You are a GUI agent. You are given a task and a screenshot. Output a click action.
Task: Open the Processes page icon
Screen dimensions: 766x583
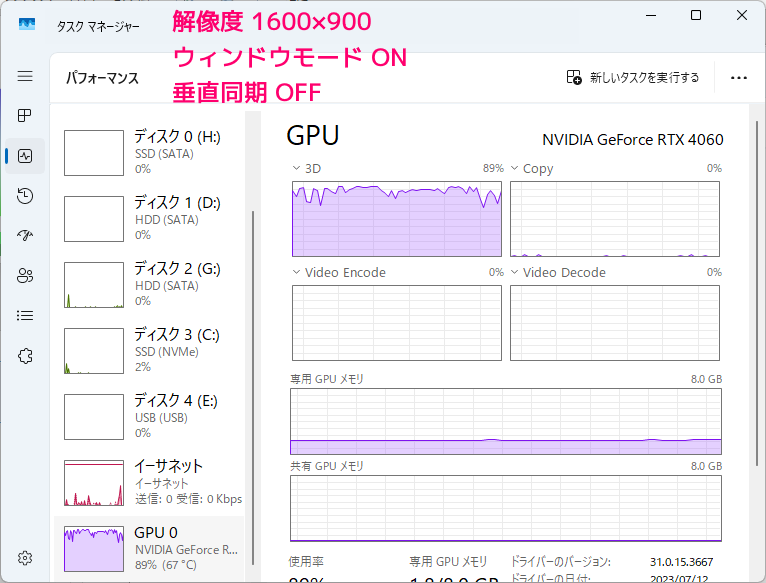click(24, 115)
